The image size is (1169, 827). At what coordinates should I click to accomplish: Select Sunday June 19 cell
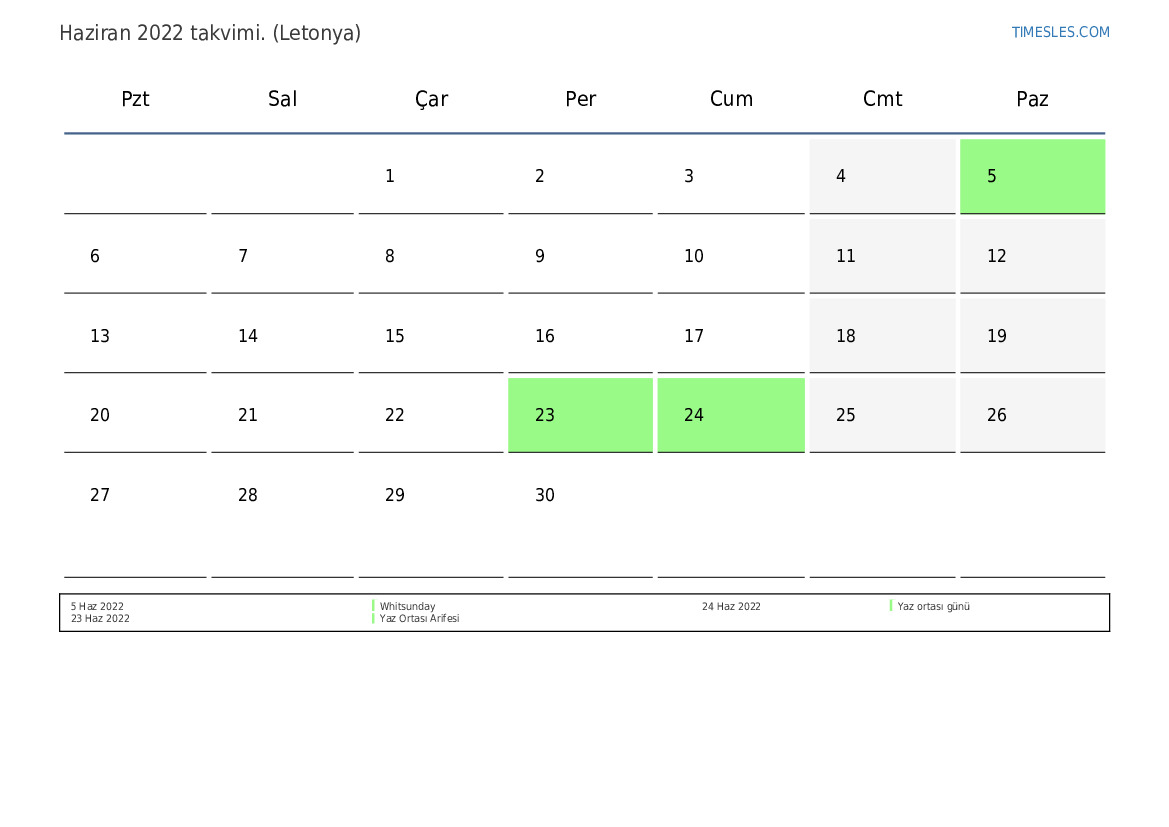(1032, 336)
